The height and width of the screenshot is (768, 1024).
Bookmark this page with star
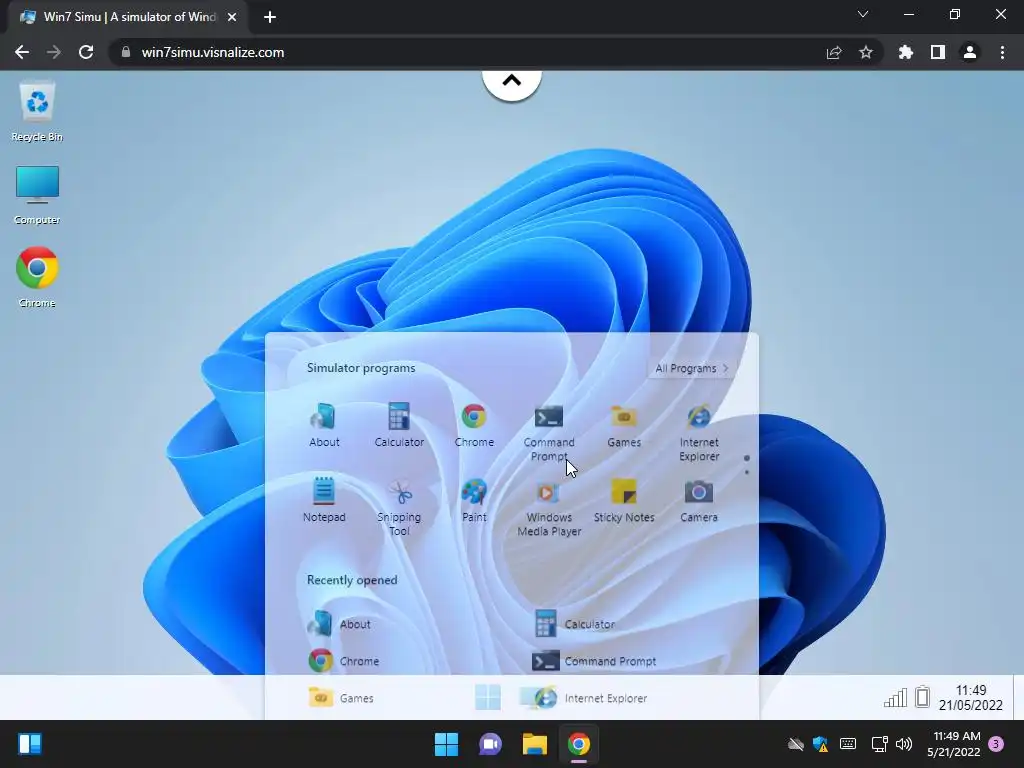tap(866, 52)
